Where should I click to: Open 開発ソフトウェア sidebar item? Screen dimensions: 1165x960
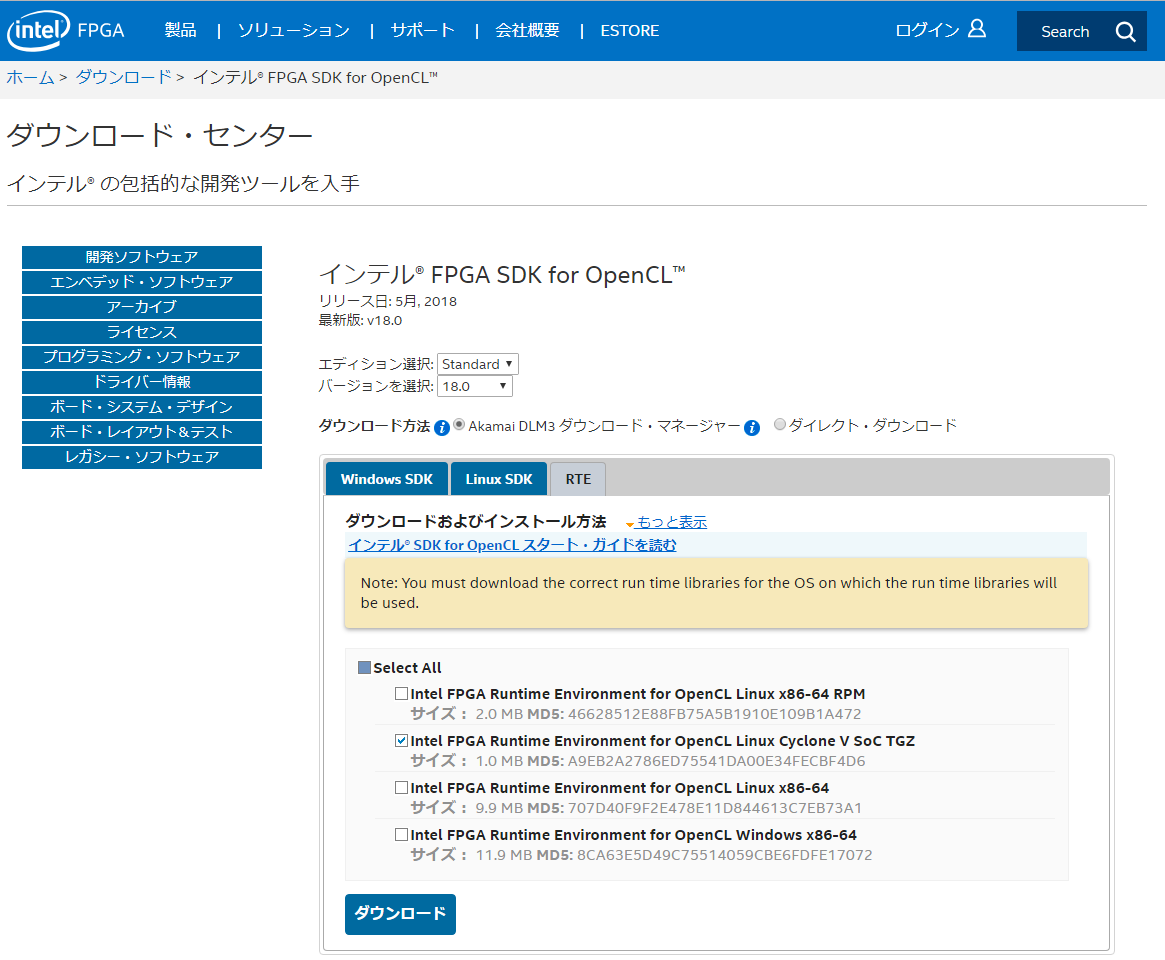[142, 257]
